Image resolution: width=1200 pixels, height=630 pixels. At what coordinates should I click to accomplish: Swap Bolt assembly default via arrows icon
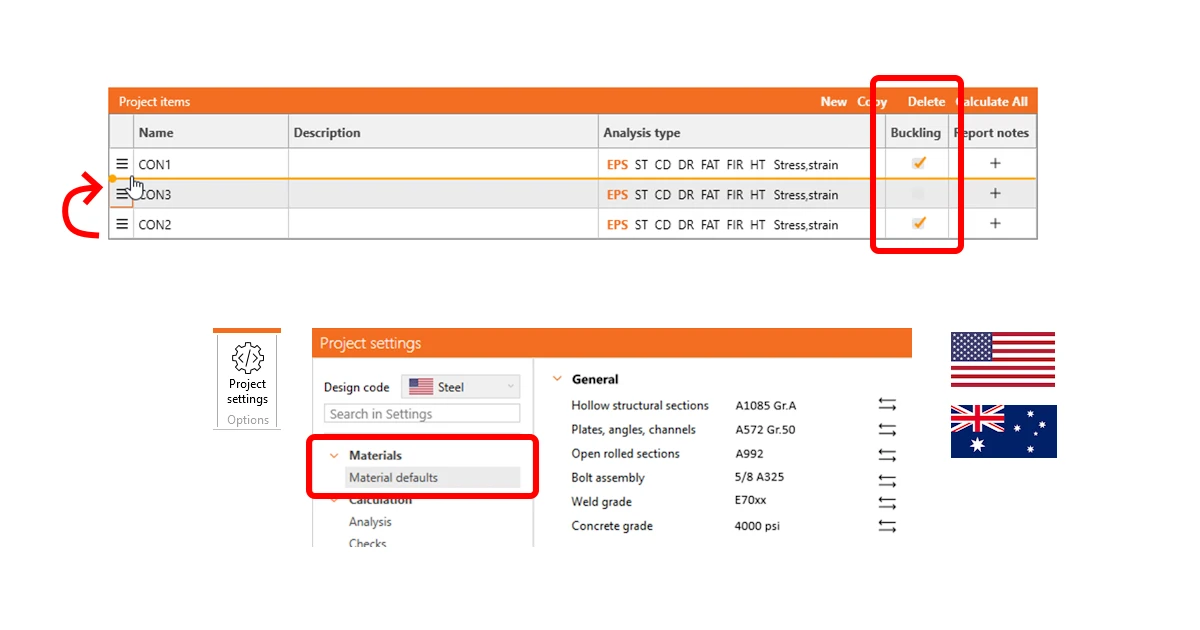[x=887, y=478]
